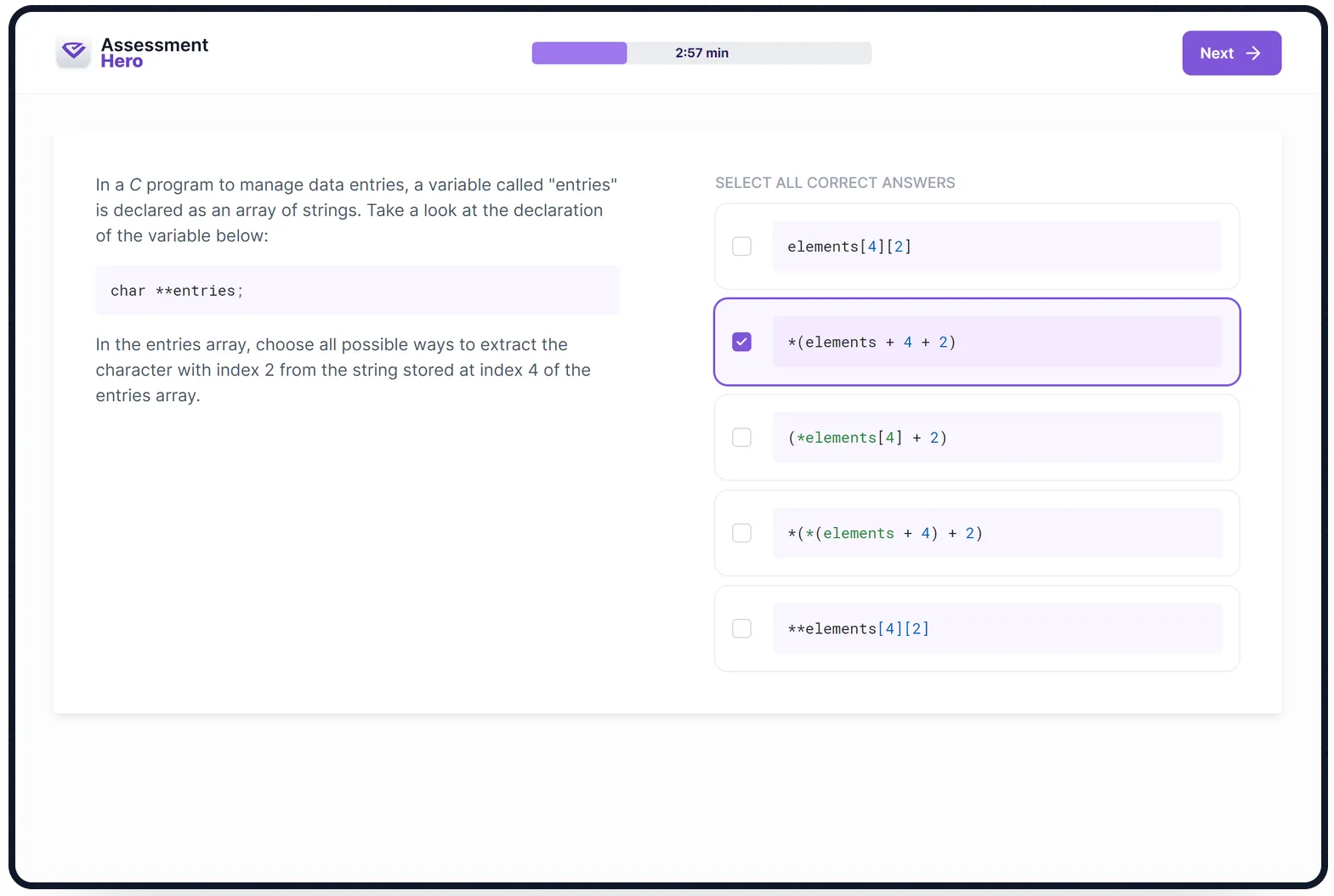1334x896 pixels.
Task: Click the code text *(*(elements + 4) + 2)
Action: coord(885,533)
